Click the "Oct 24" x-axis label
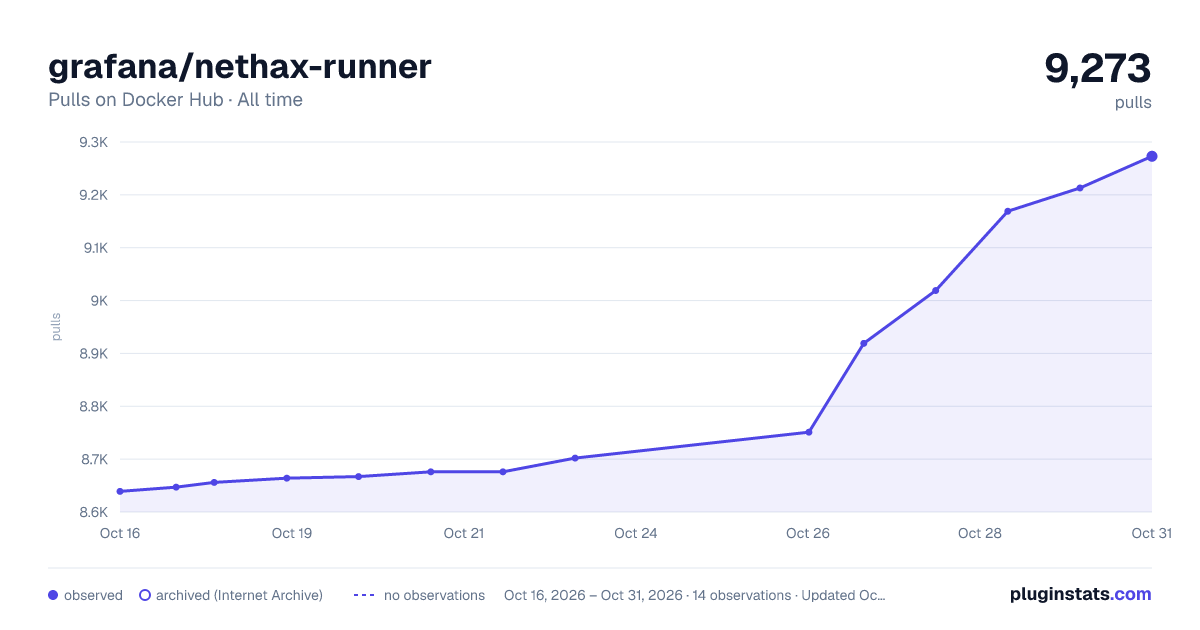Image resolution: width=1200 pixels, height=630 pixels. [636, 533]
